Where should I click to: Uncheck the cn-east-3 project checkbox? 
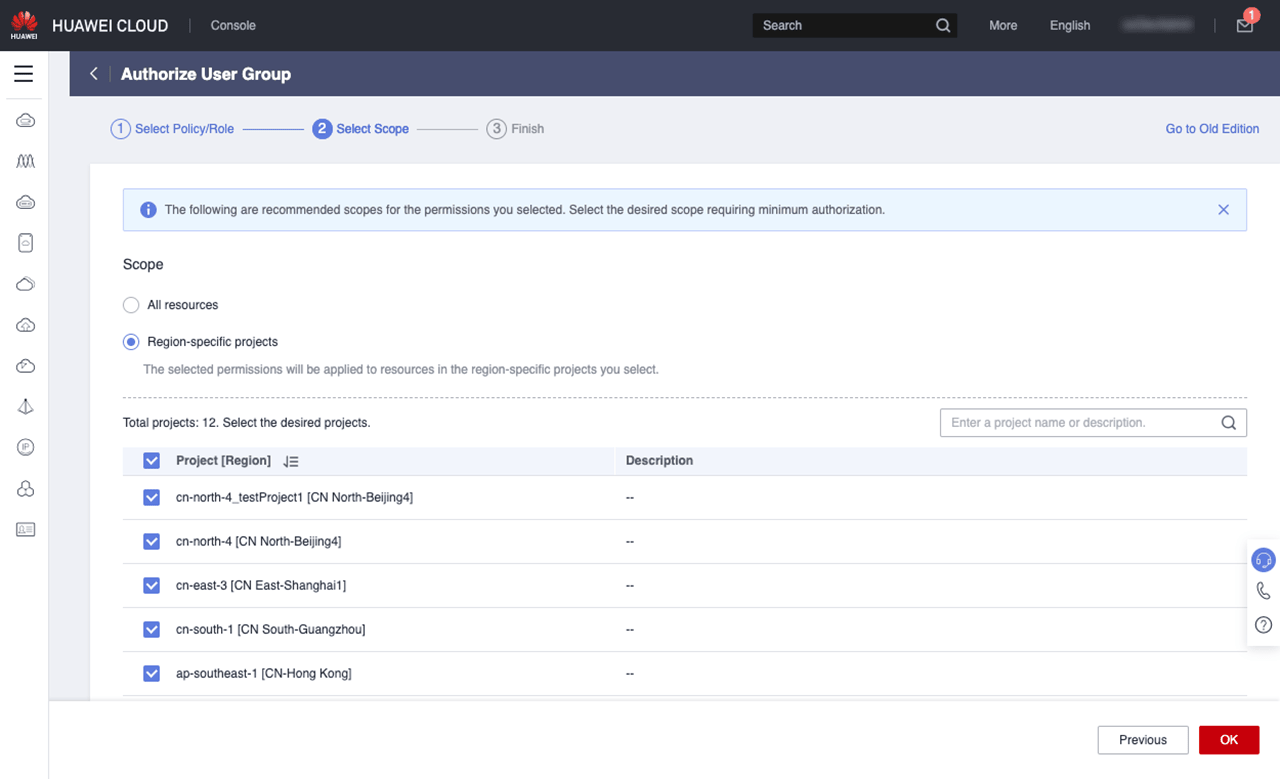pyautogui.click(x=152, y=585)
